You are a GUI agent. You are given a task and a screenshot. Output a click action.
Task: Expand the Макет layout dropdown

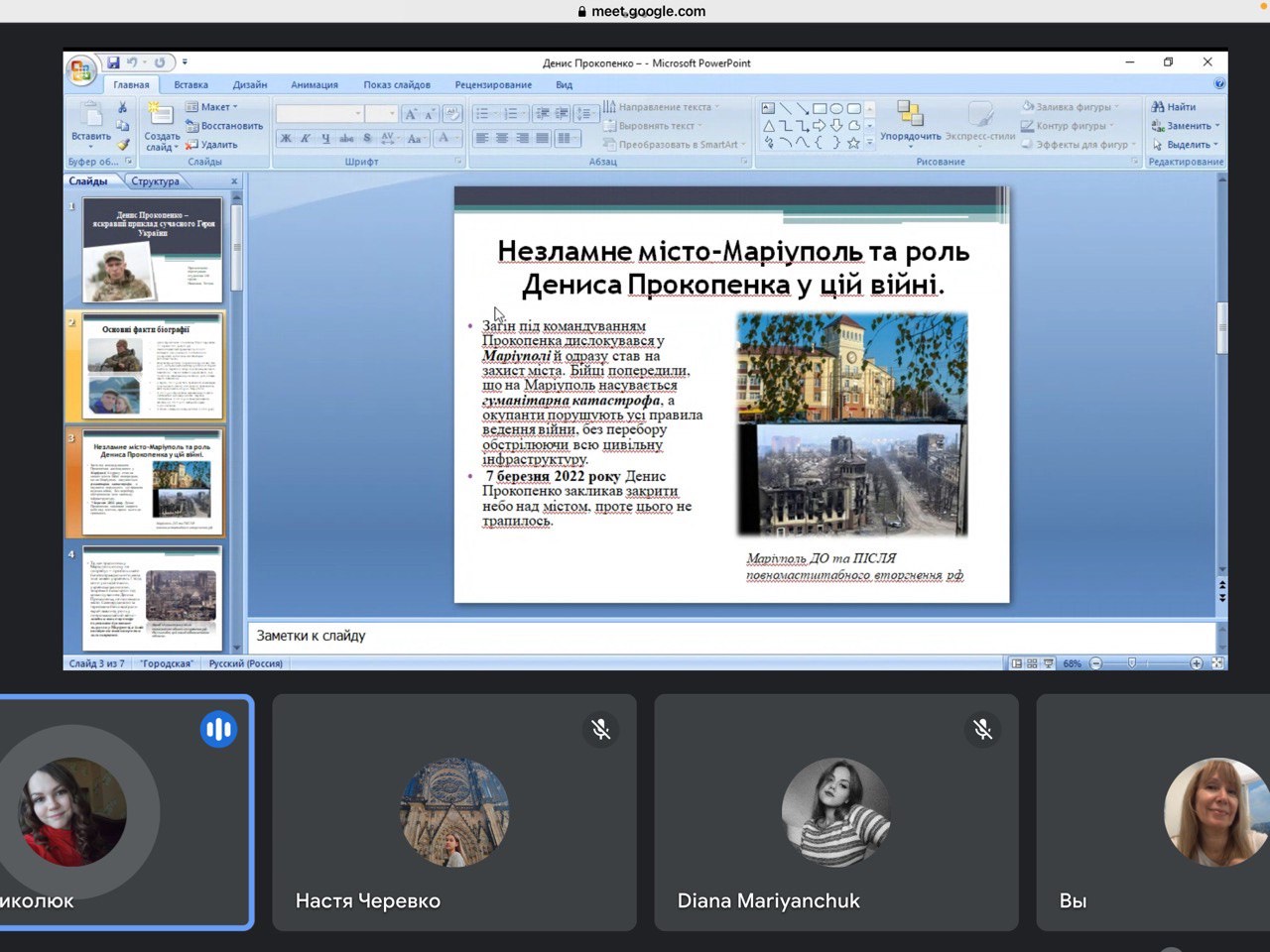[x=214, y=107]
